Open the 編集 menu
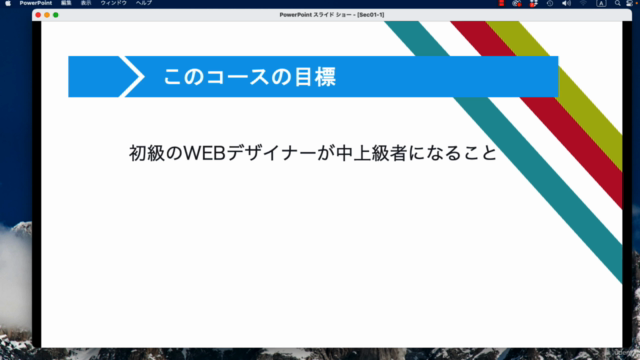Viewport: 640px width, 360px height. [66, 3]
